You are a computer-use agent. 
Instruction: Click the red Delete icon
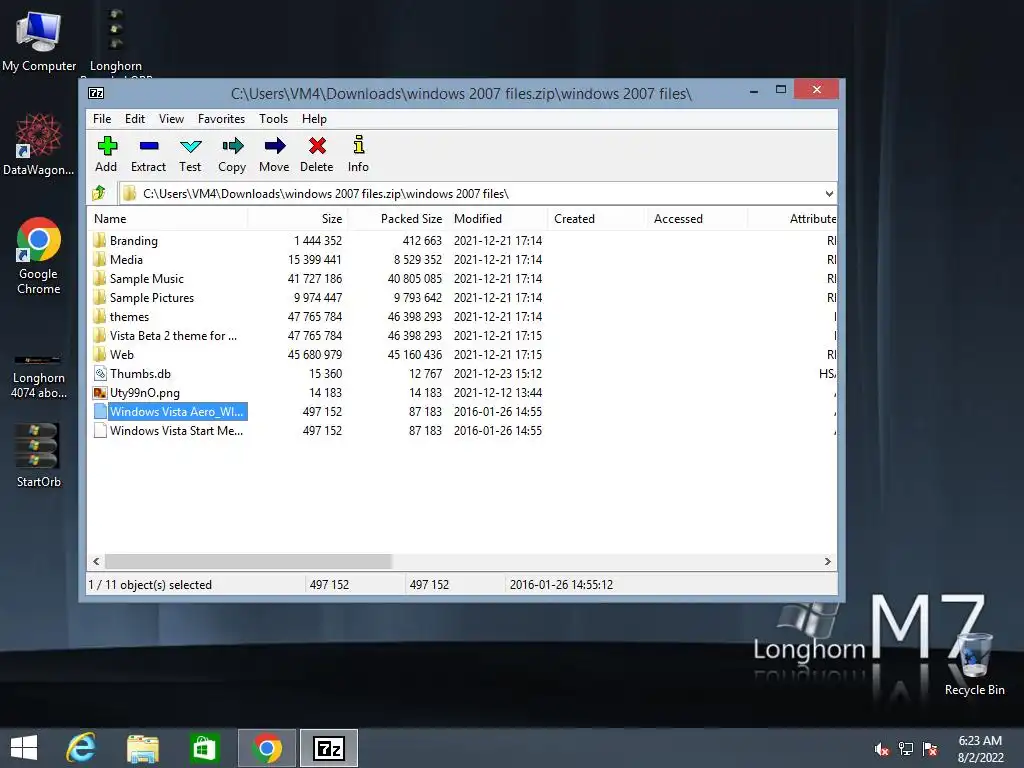(317, 146)
